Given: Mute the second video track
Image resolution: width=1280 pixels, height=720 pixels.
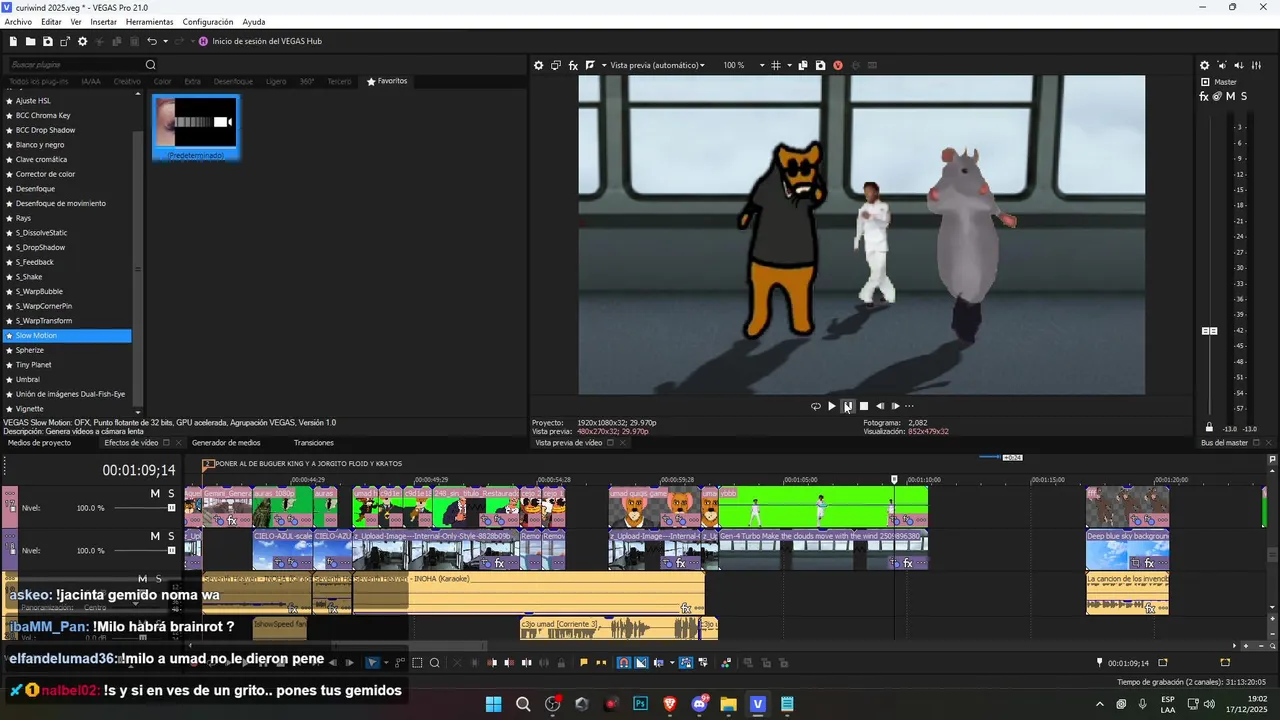Looking at the screenshot, I should (x=155, y=536).
